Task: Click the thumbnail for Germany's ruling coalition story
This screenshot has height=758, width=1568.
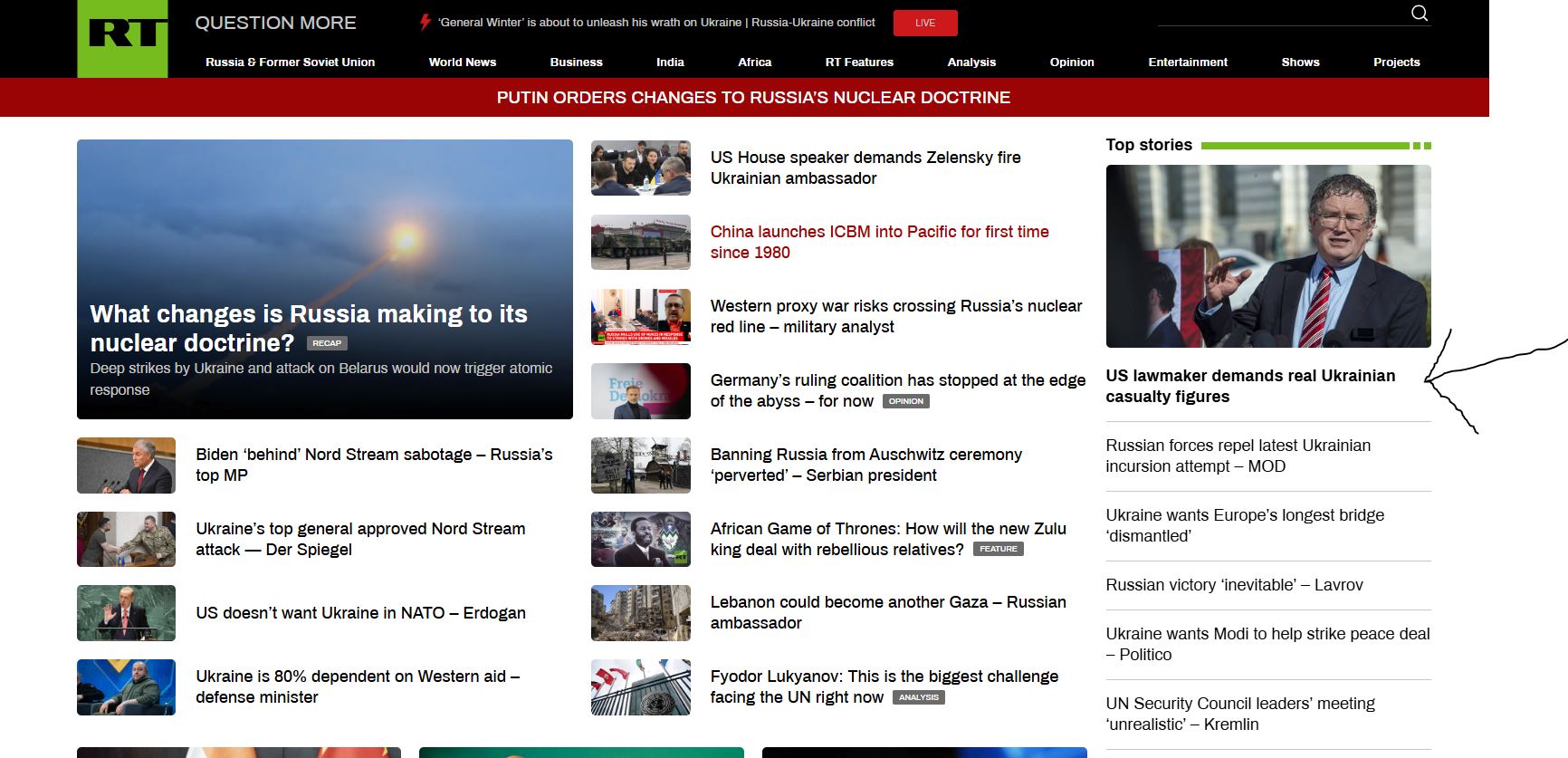Action: (641, 390)
